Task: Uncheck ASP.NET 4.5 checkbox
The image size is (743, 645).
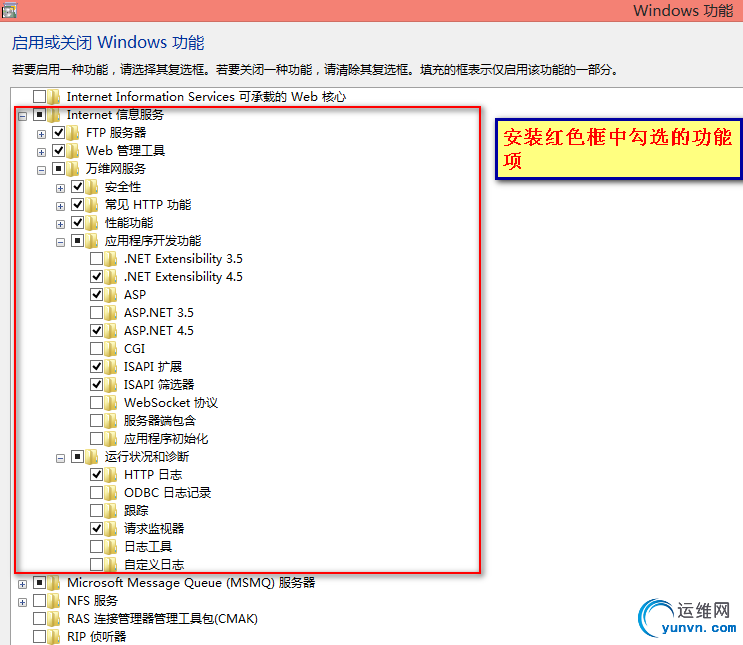Action: (x=96, y=330)
